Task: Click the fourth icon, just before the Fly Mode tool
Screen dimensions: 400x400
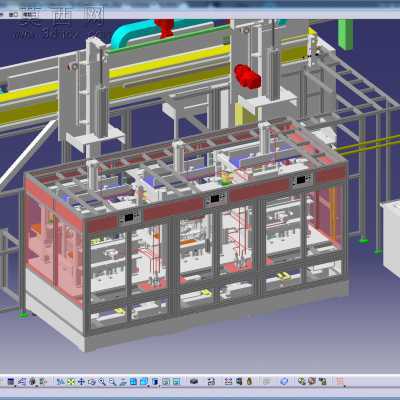Action: coord(43,381)
